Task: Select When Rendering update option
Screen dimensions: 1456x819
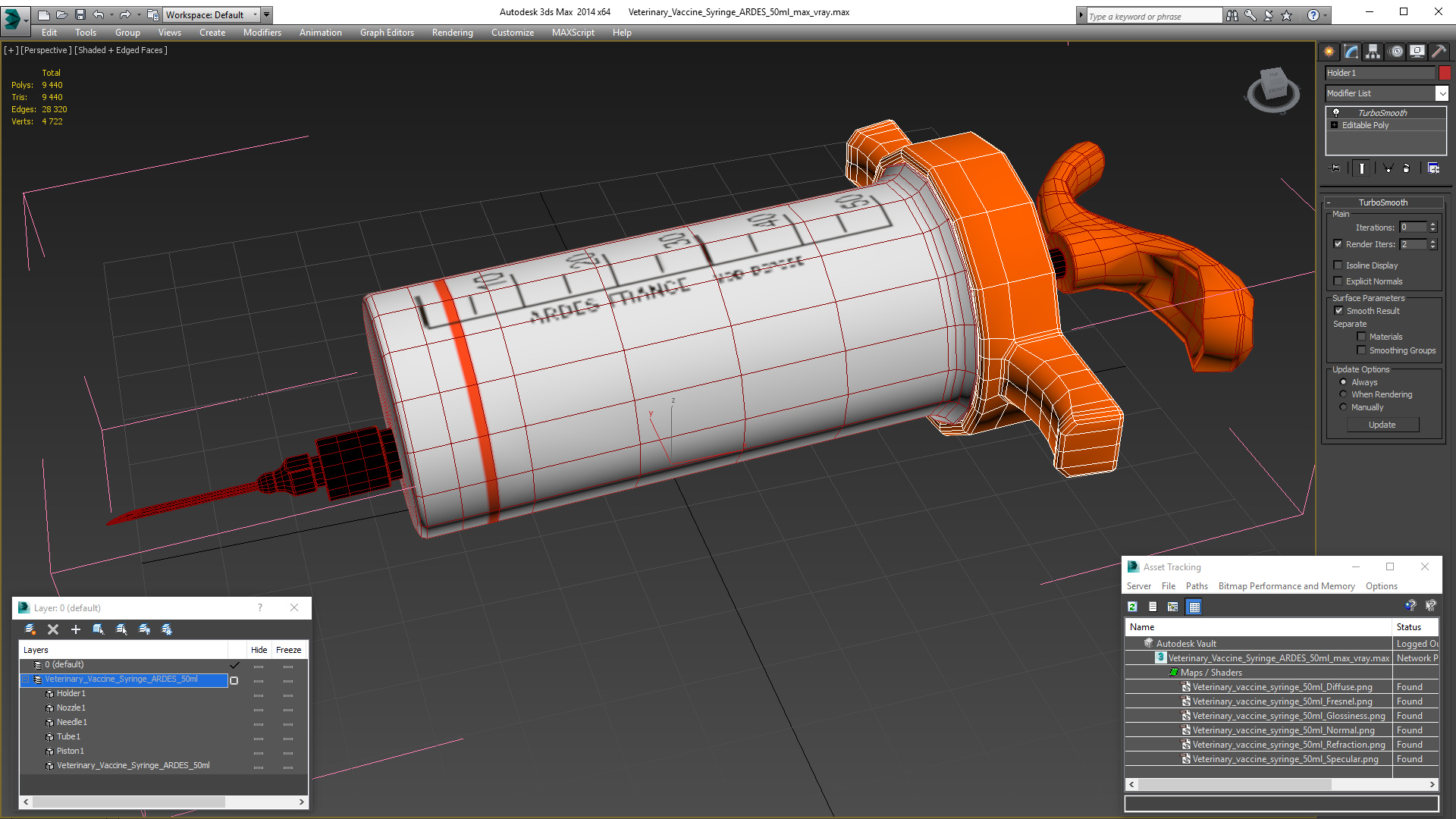Action: click(1344, 394)
